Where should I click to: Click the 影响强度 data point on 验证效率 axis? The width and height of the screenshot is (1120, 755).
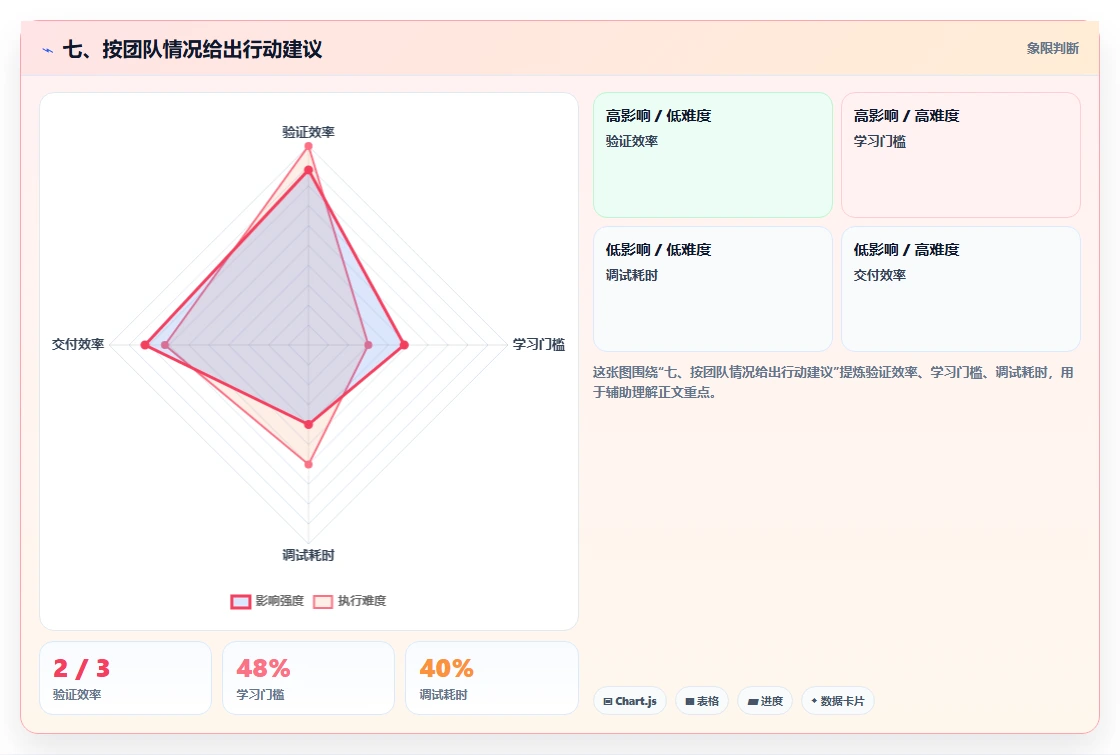(x=309, y=170)
